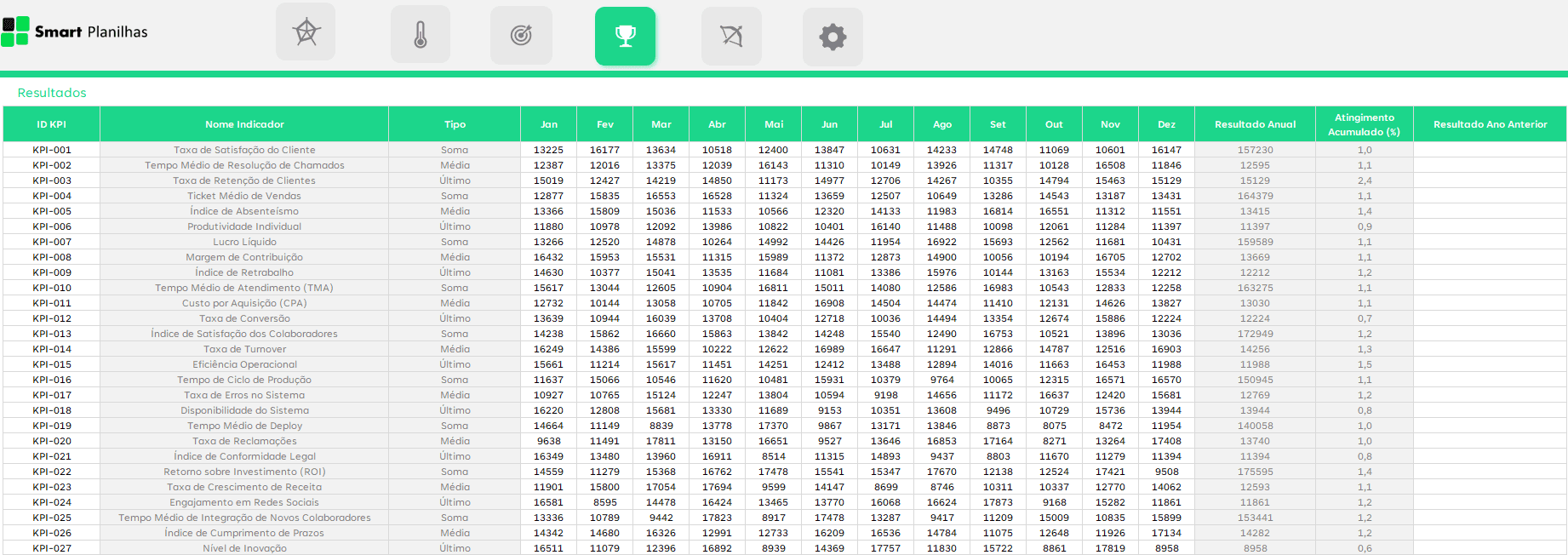Select the ID KPI column header
The width and height of the screenshot is (1568, 555).
pos(51,124)
